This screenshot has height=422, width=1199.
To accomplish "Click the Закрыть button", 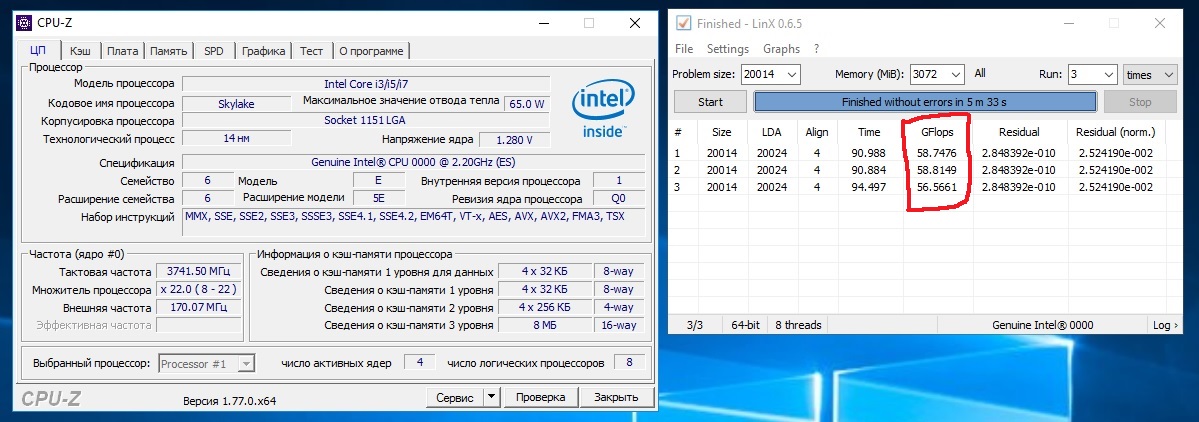I will click(x=617, y=398).
